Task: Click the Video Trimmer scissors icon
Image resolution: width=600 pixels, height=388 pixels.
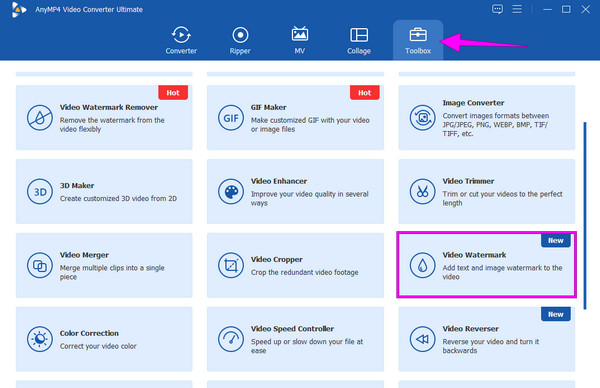Action: click(x=422, y=192)
